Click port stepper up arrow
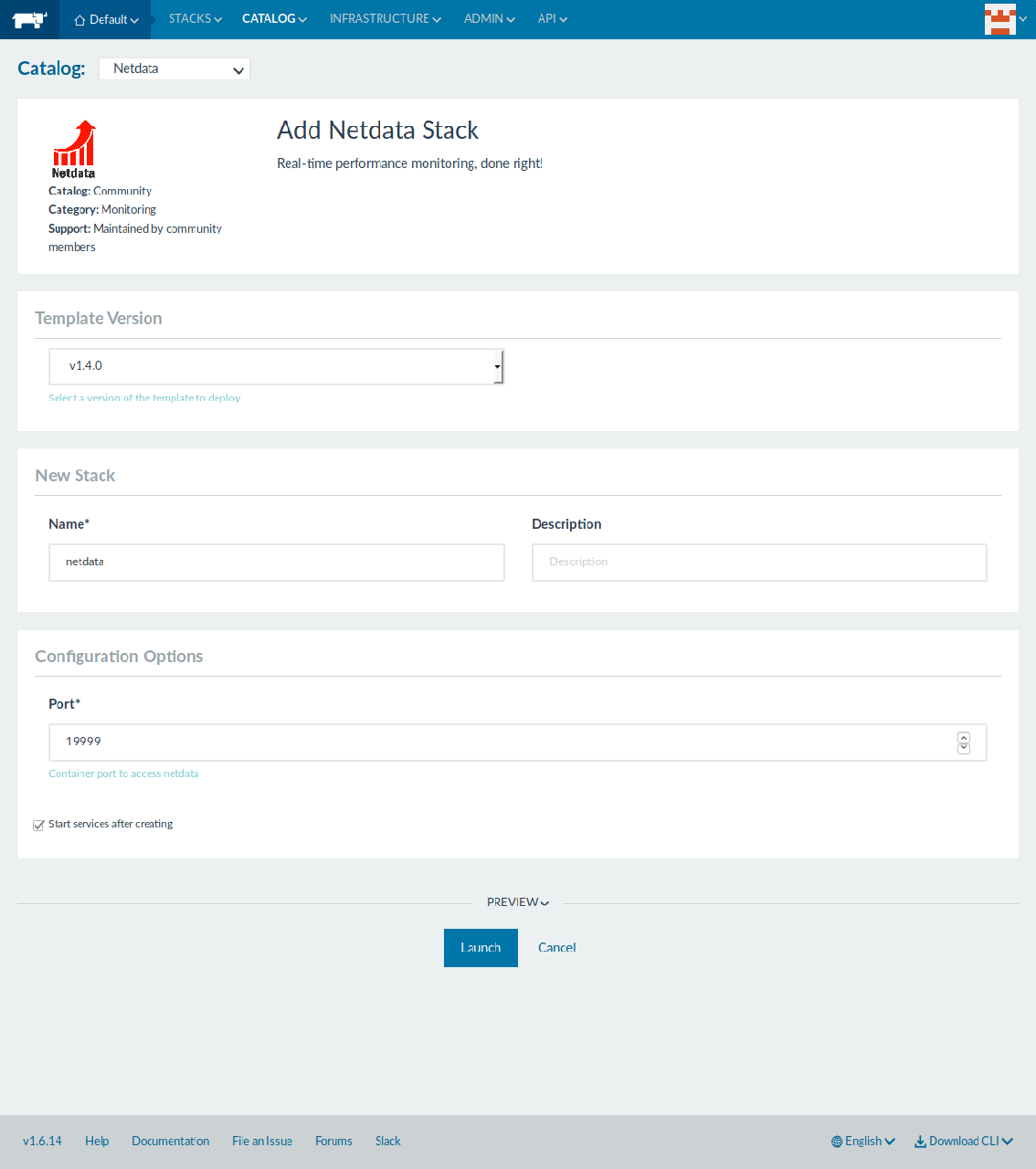The height and width of the screenshot is (1169, 1036). coord(963,737)
